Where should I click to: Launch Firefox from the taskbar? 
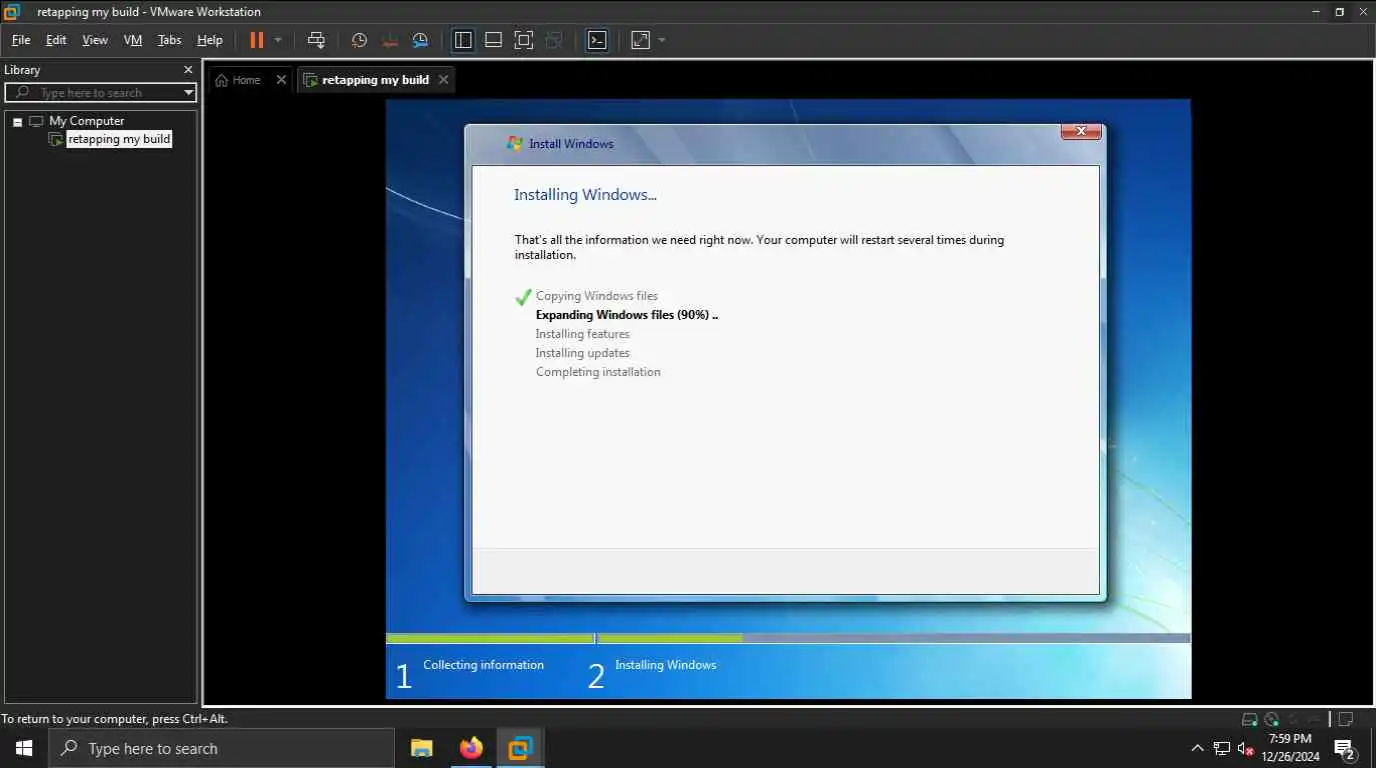pyautogui.click(x=471, y=748)
